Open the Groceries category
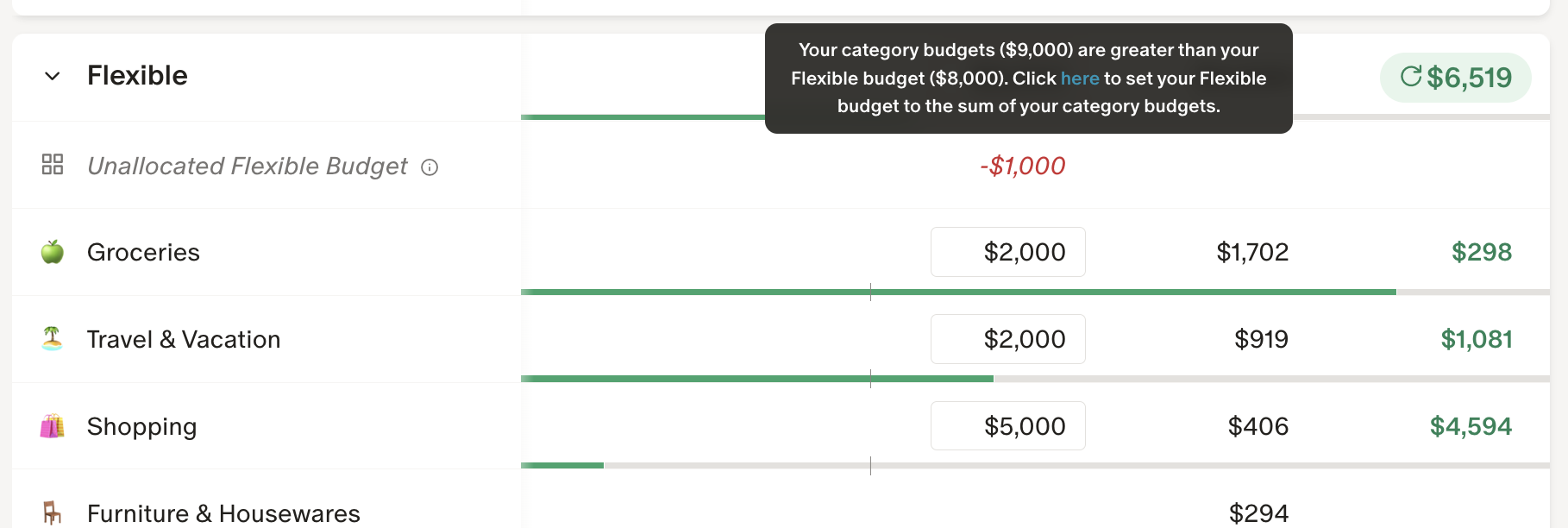The width and height of the screenshot is (1568, 528). click(143, 252)
